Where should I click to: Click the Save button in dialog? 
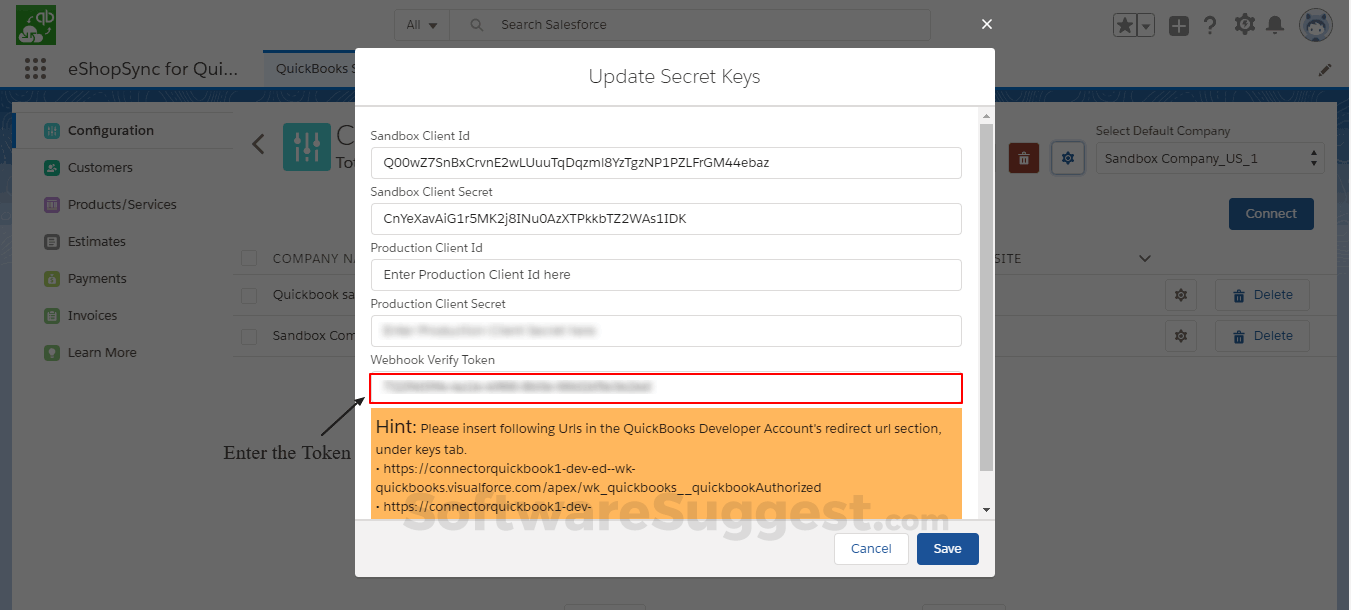[947, 548]
